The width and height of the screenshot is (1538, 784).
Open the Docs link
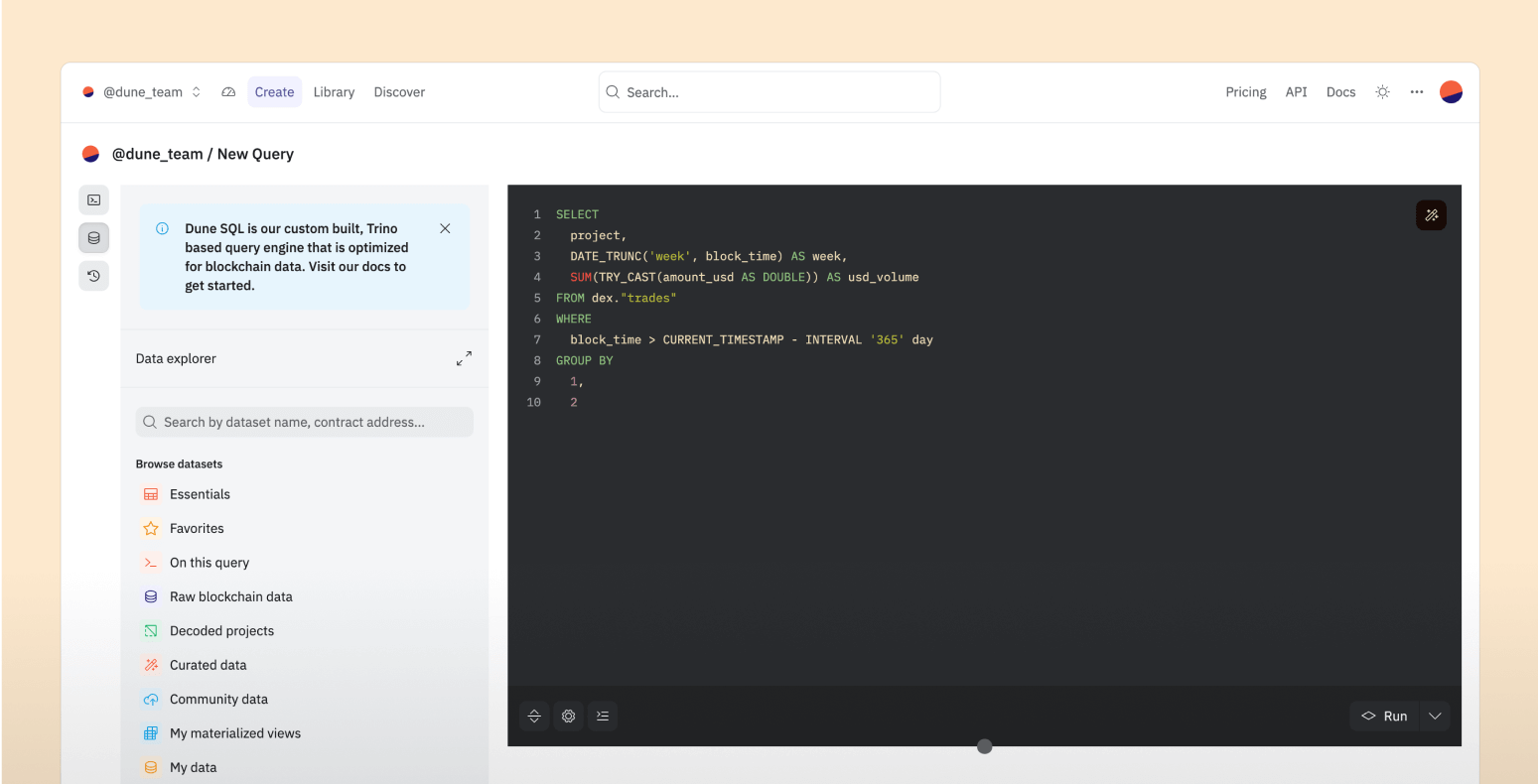[1340, 91]
